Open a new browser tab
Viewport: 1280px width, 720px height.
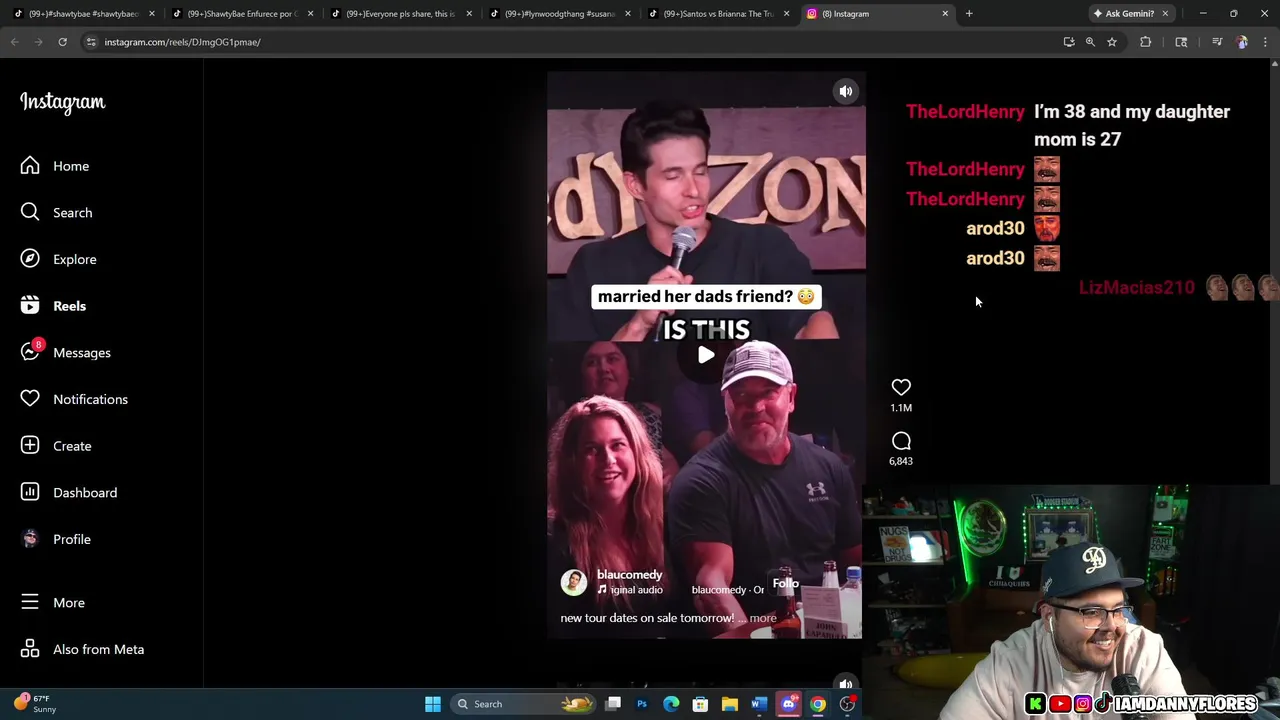(x=969, y=14)
